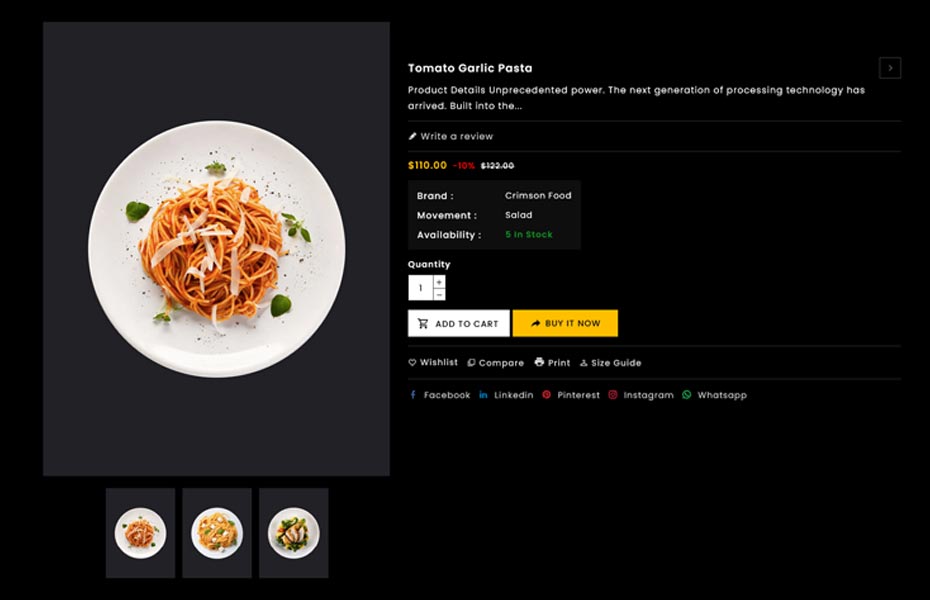Select the third chicken dish thumbnail
The image size is (930, 600).
294,533
